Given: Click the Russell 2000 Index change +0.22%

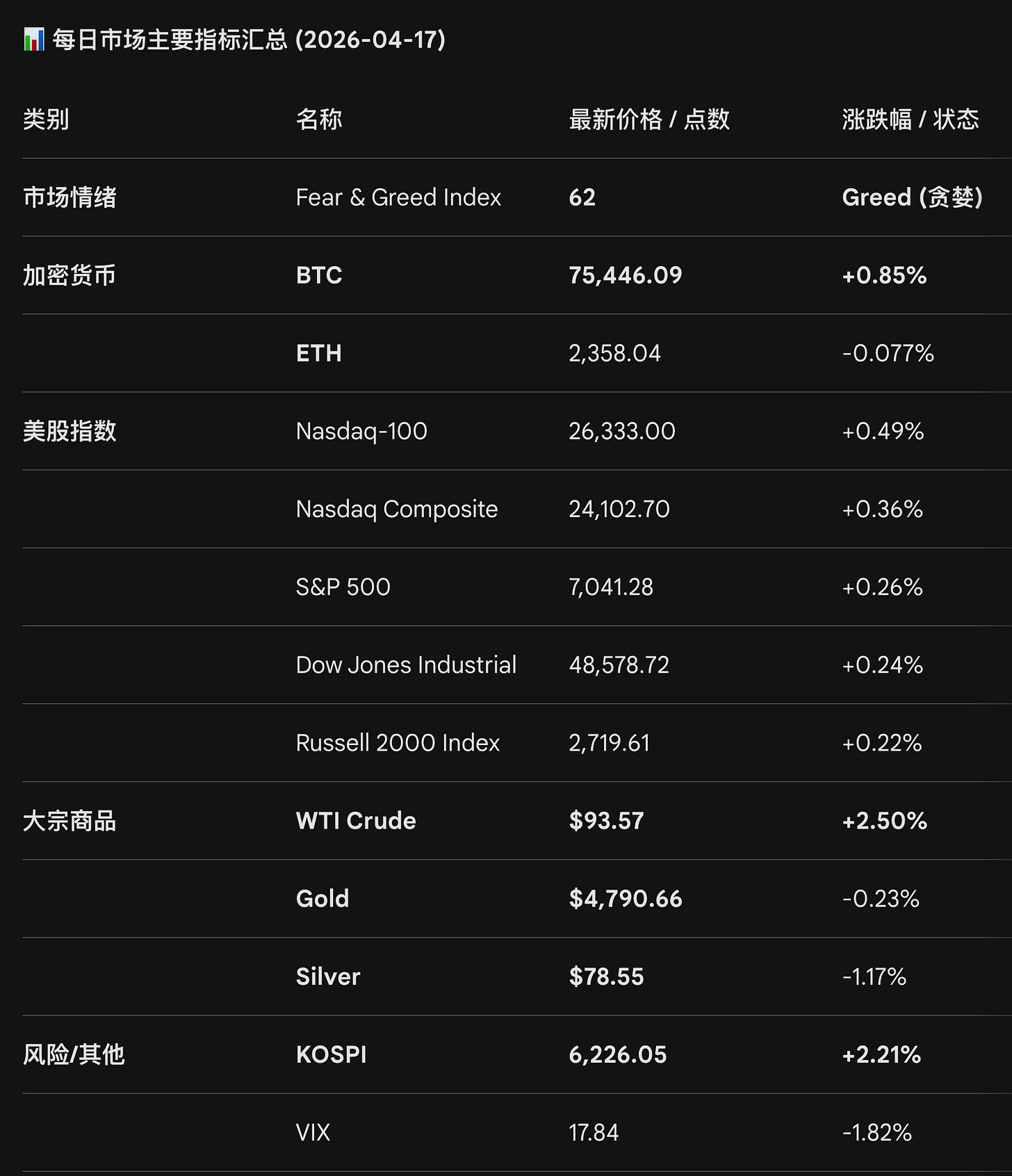Looking at the screenshot, I should coord(882,742).
